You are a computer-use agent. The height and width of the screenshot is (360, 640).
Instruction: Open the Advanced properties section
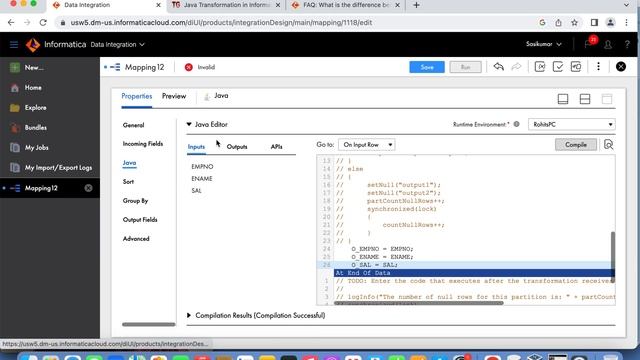(x=136, y=239)
